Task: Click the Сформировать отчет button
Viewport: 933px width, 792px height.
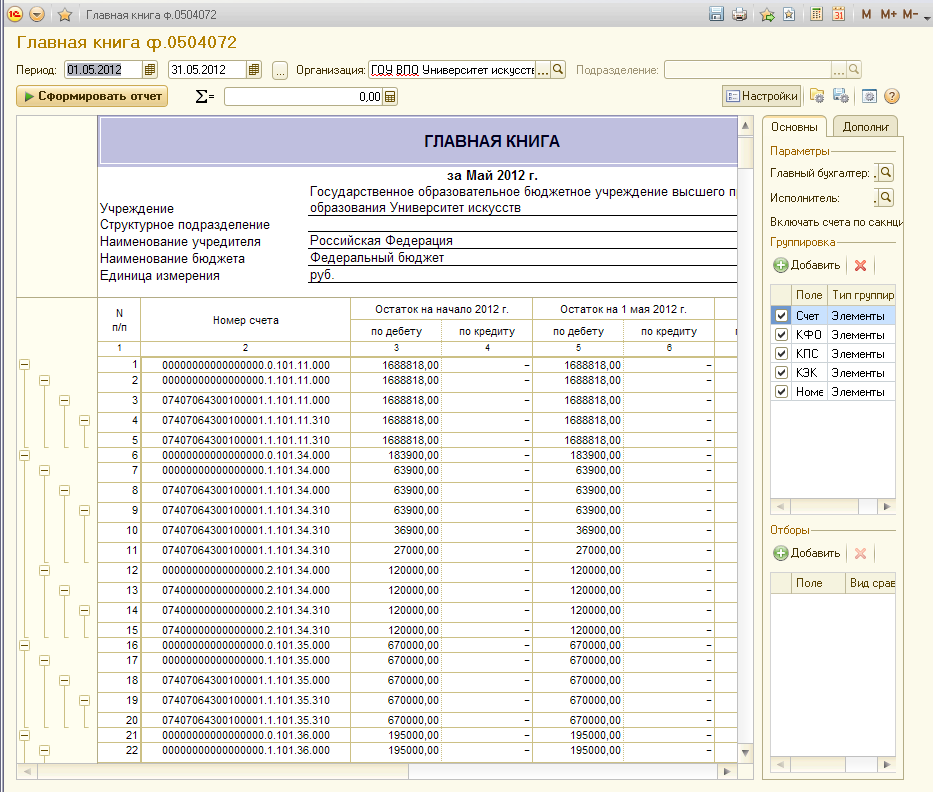Action: 92,96
